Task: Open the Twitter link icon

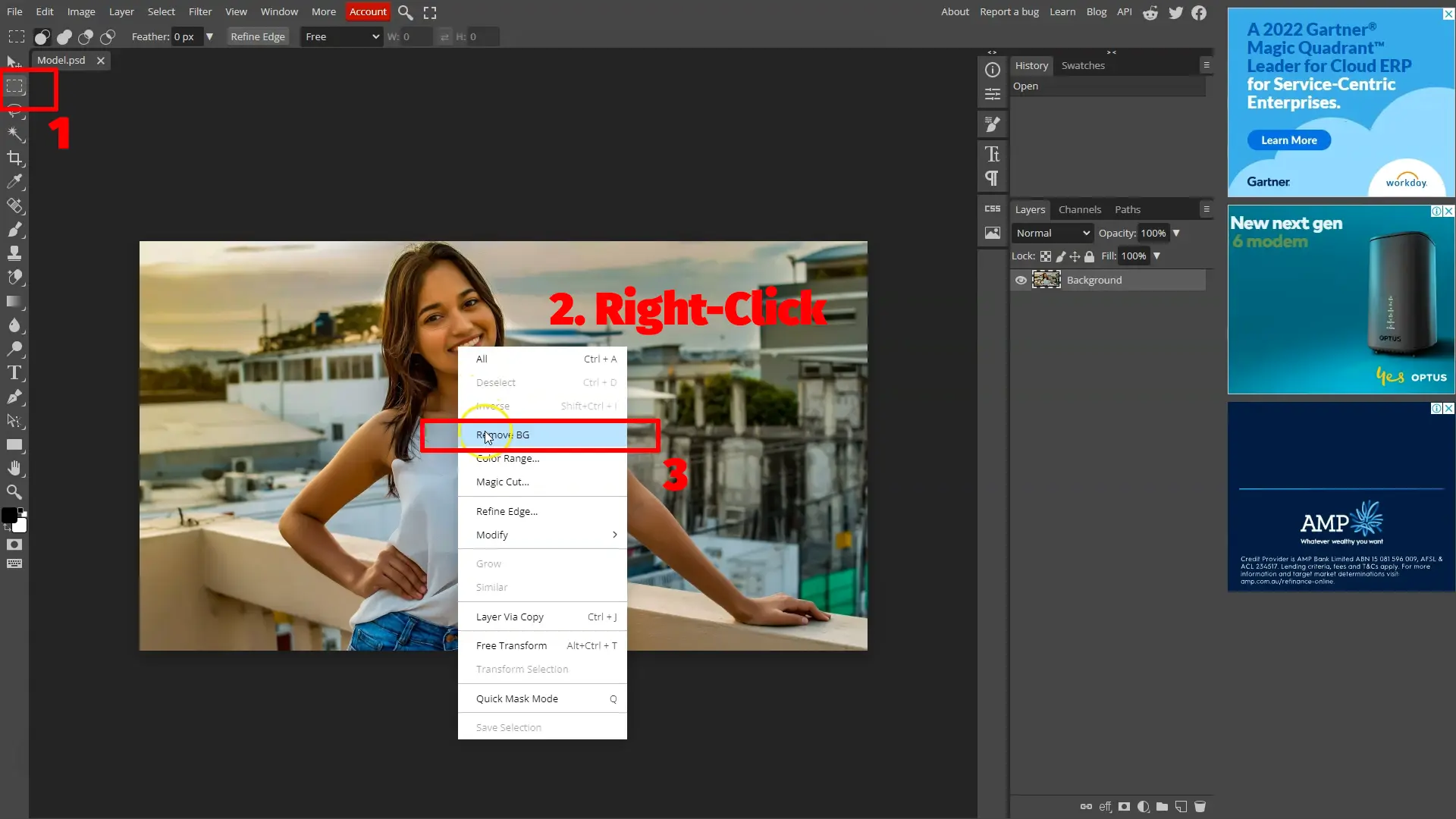Action: coord(1176,12)
